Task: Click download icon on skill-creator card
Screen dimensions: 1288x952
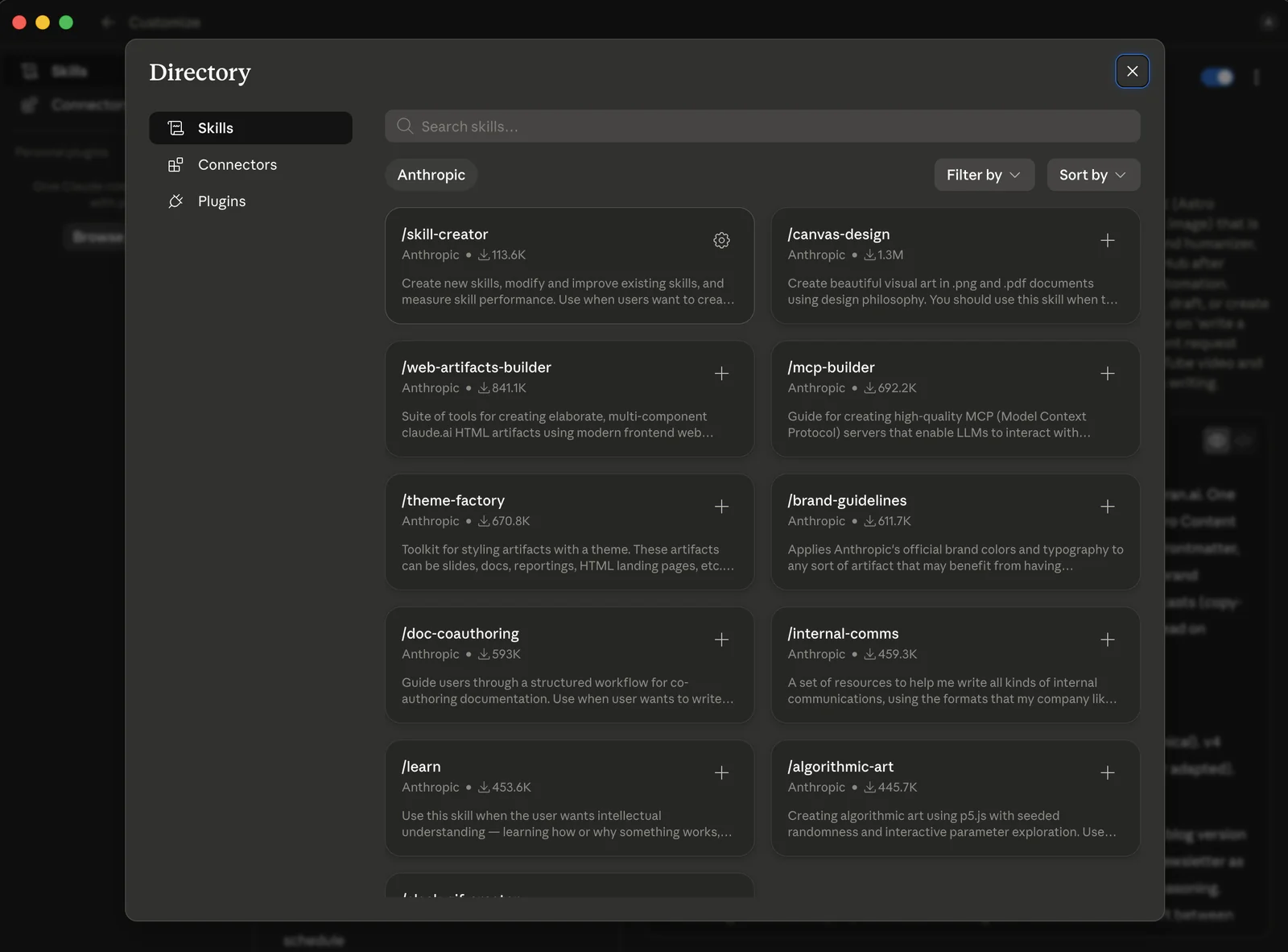Action: (x=484, y=255)
